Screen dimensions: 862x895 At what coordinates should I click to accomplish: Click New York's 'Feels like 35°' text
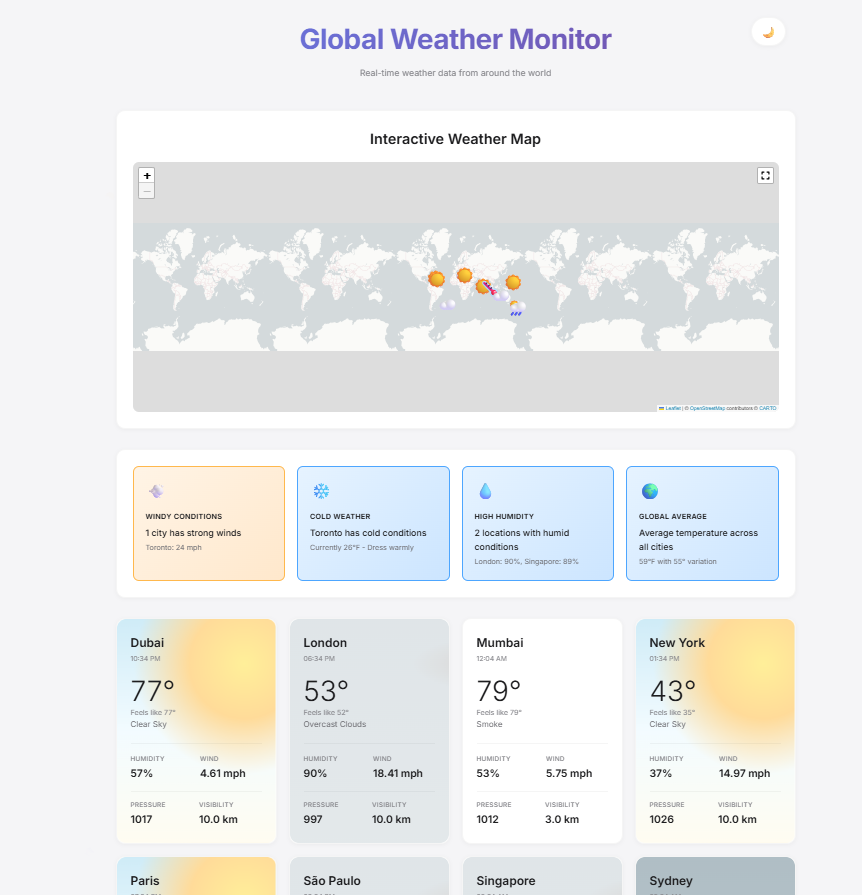pyautogui.click(x=672, y=712)
